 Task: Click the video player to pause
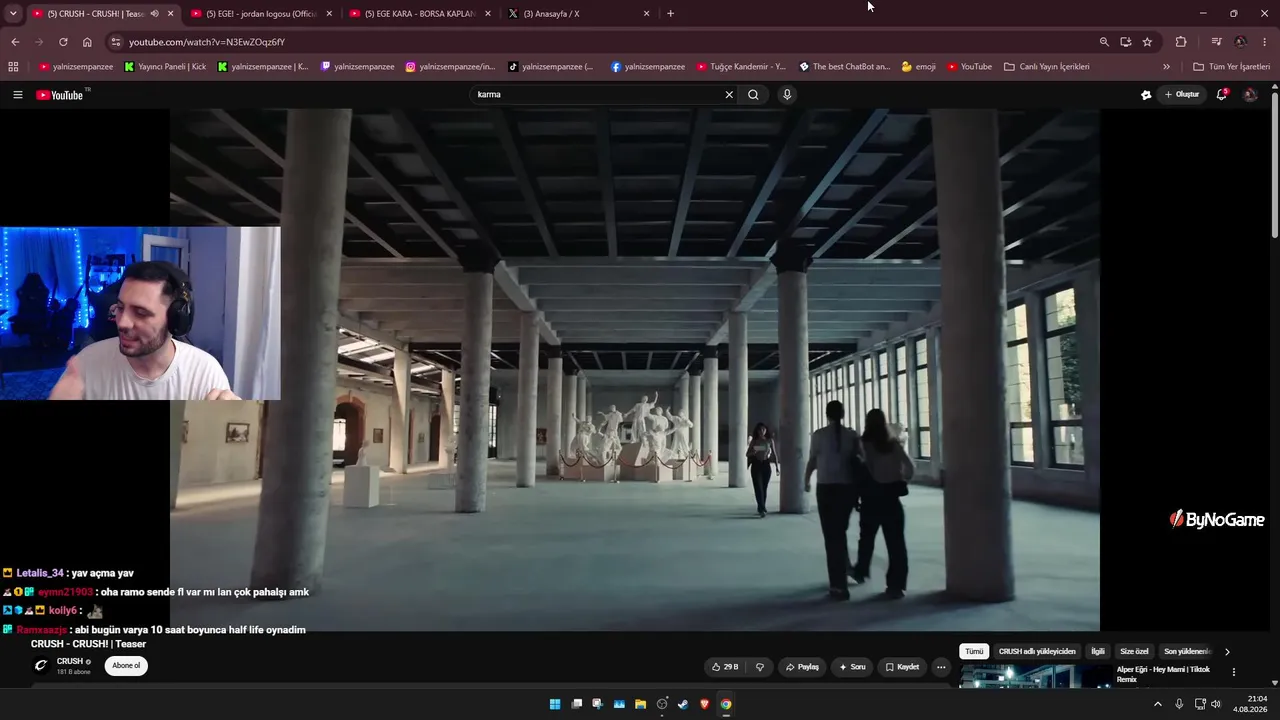pyautogui.click(x=634, y=370)
